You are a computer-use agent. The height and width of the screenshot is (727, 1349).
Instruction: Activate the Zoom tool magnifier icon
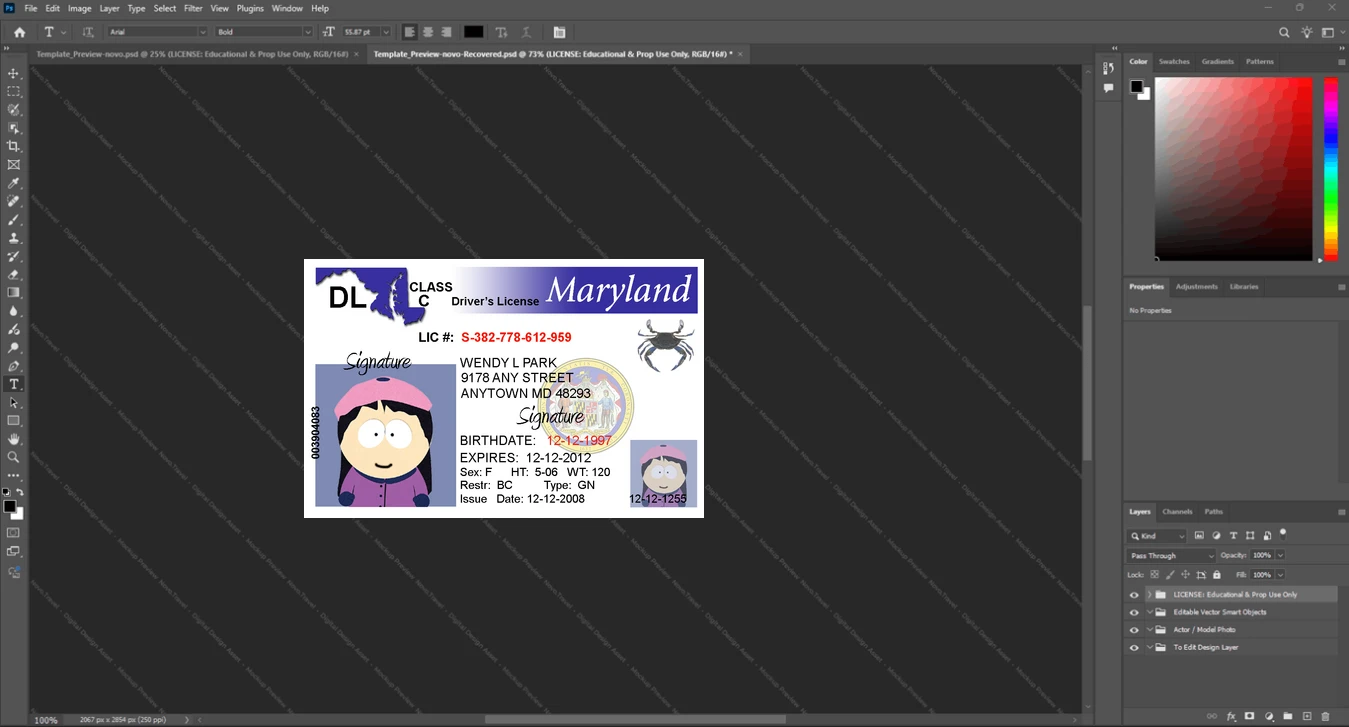tap(14, 456)
